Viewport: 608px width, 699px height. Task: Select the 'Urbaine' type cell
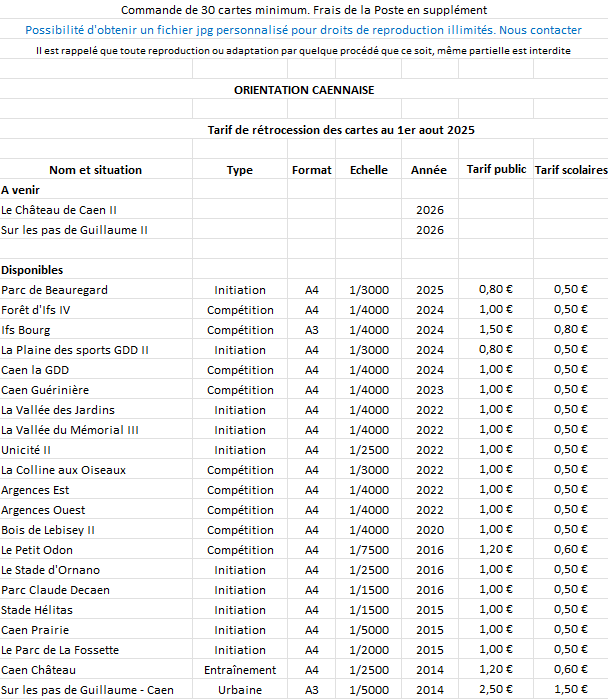(240, 690)
